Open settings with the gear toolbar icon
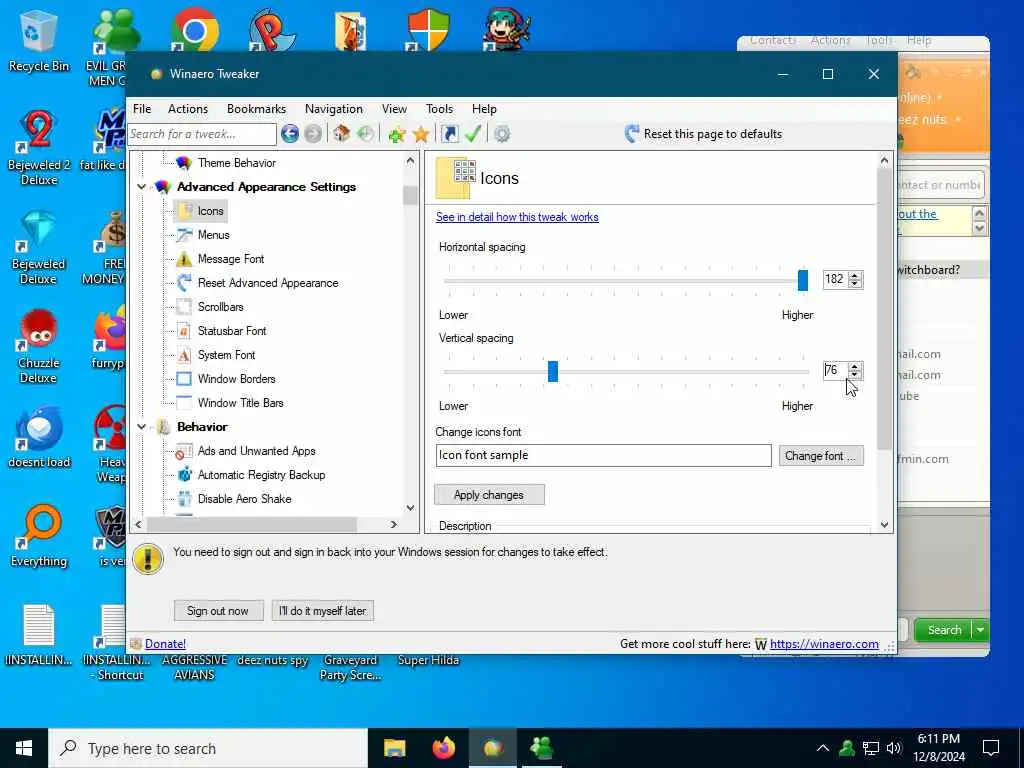The image size is (1024, 768). click(x=502, y=134)
